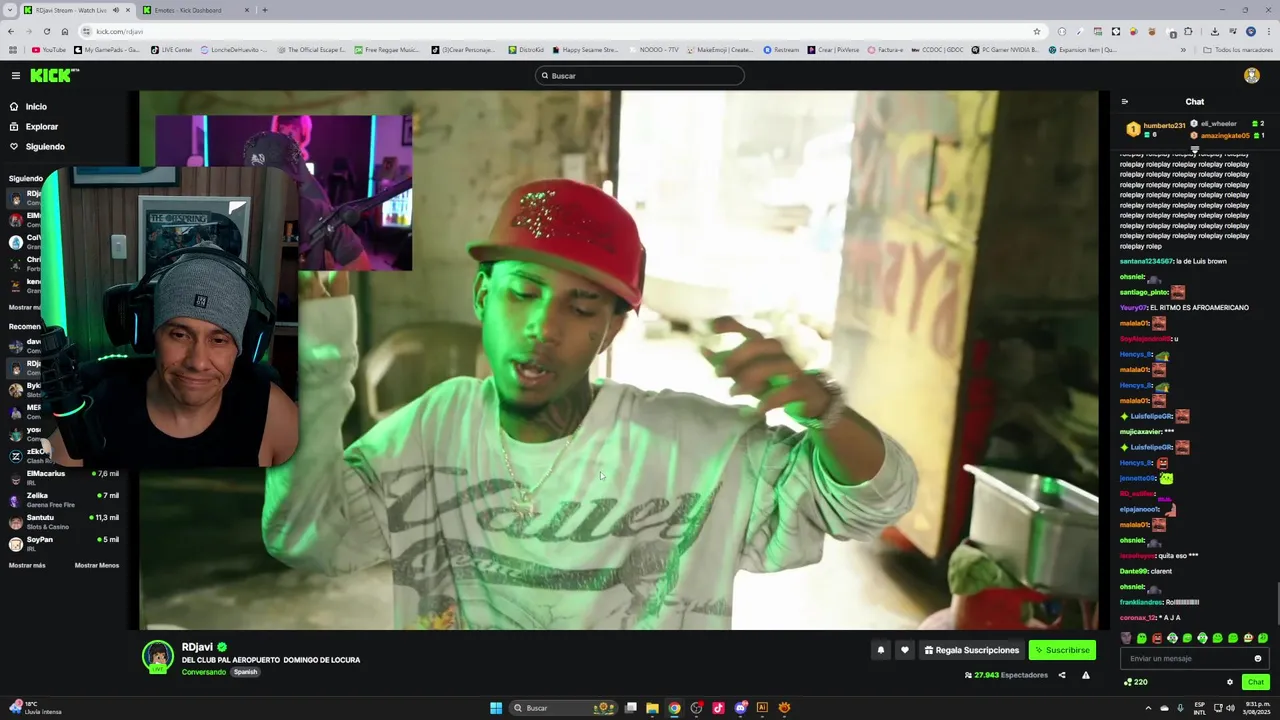Open File Explorer from taskbar
The image size is (1280, 720).
tap(652, 708)
